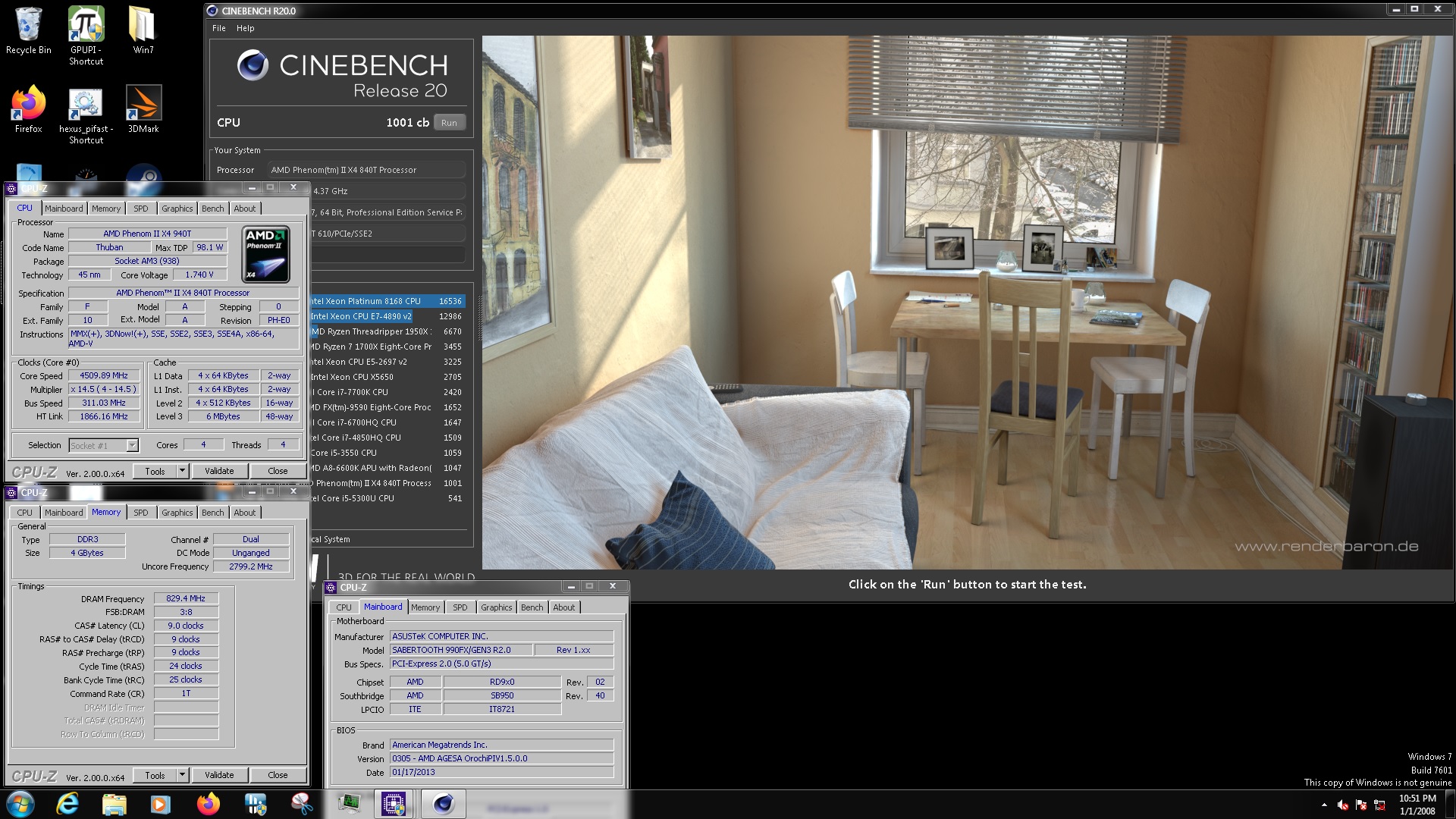Select CPU tab in the CPU-Z Mainboard window
Screen dimensions: 1456x819
coord(344,607)
